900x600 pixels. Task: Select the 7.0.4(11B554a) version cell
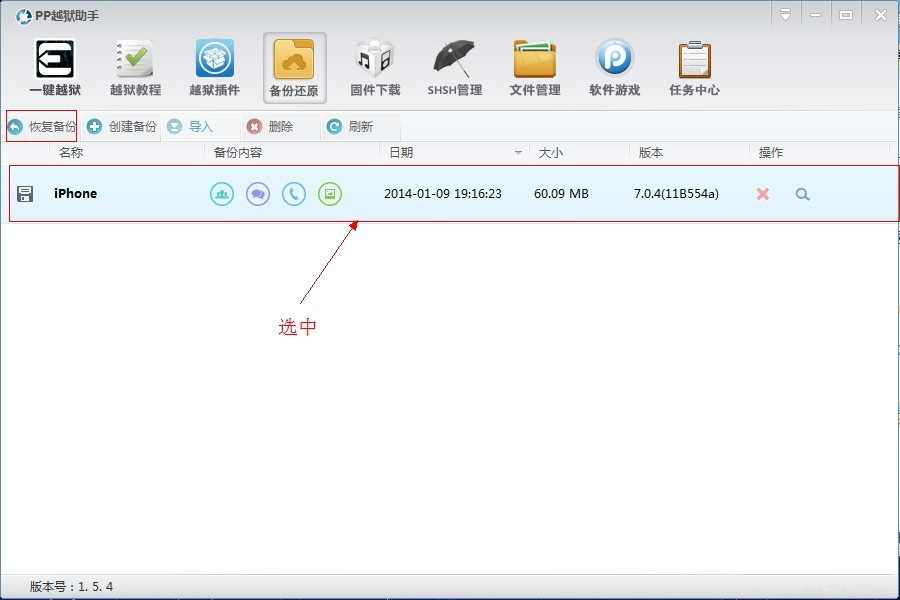tap(676, 194)
